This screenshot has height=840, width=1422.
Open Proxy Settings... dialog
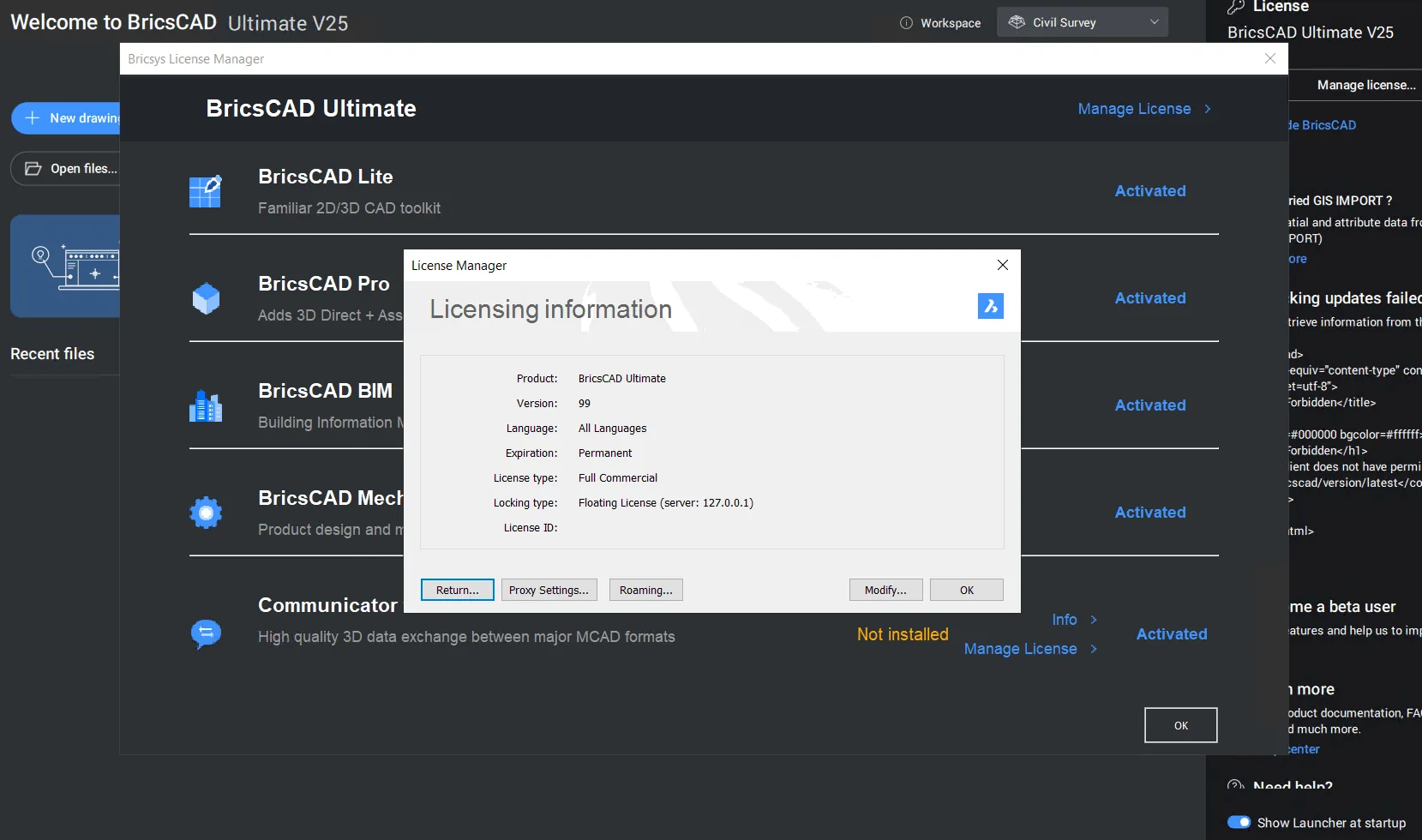549,590
